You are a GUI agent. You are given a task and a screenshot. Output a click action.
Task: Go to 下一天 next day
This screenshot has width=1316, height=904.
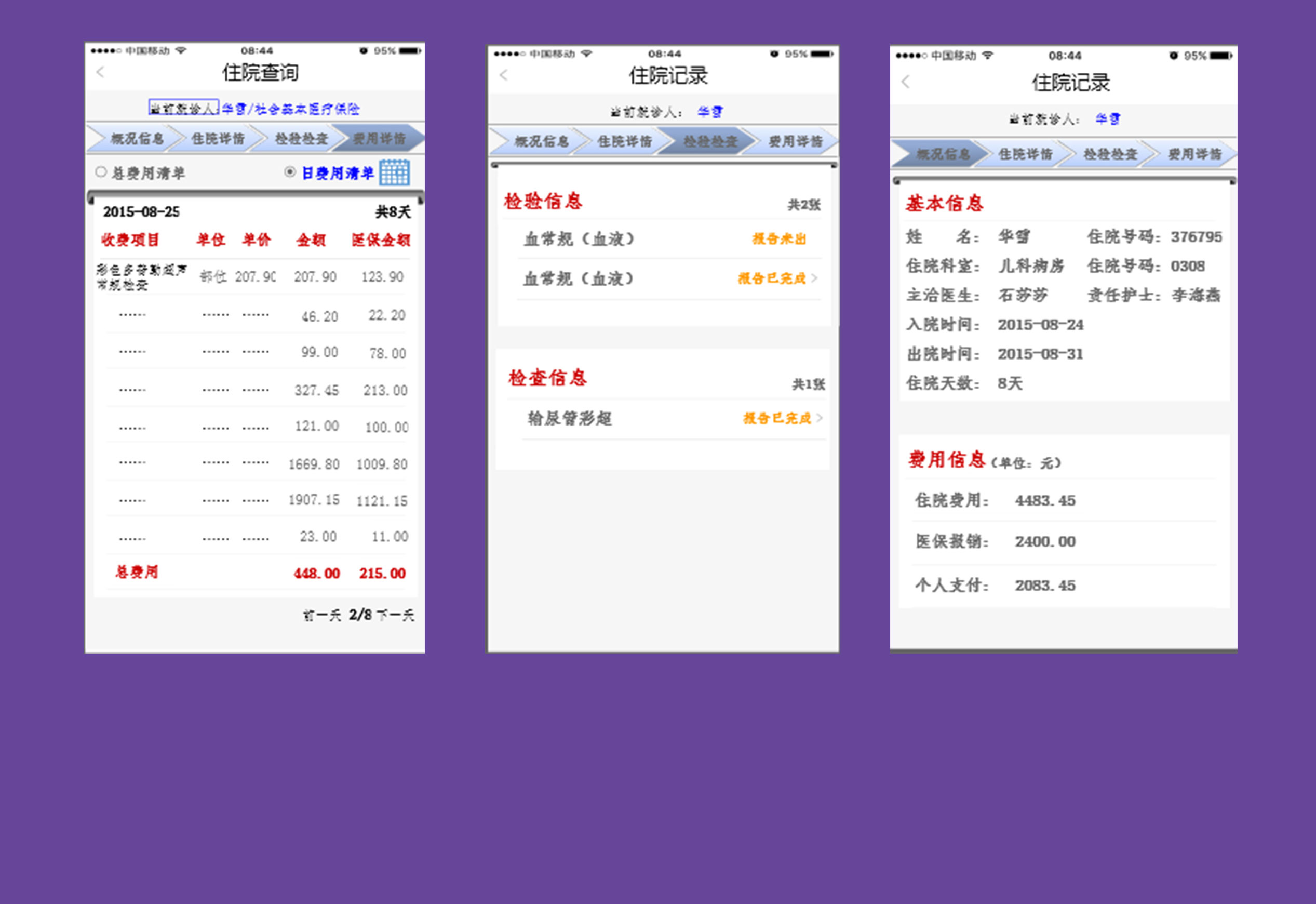coord(395,615)
